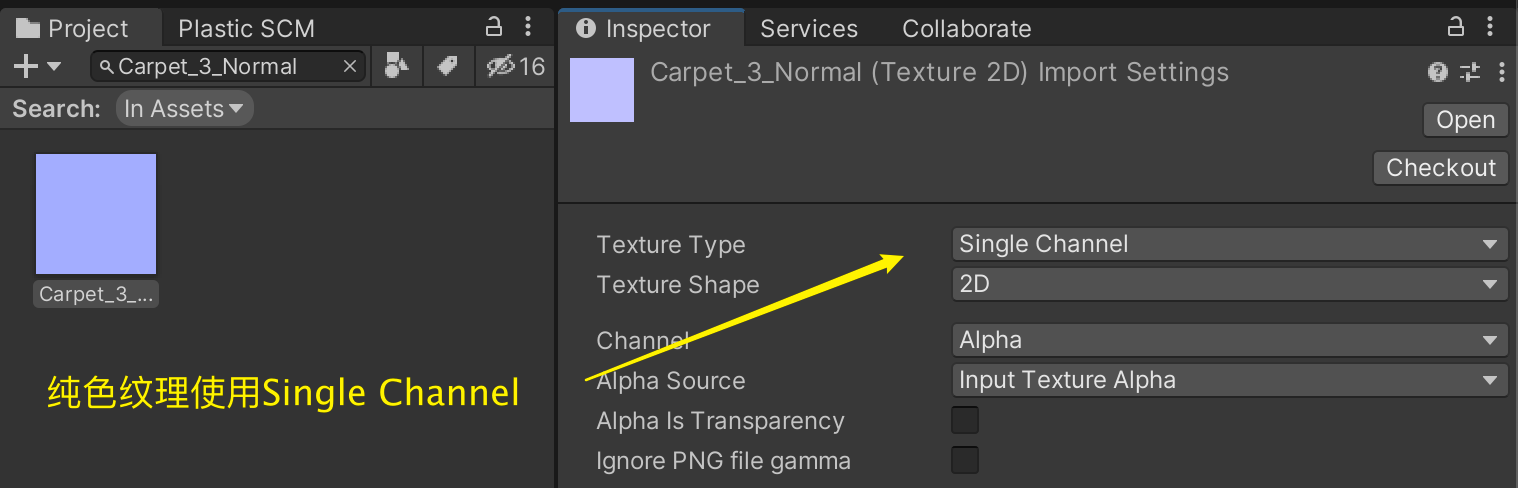The width and height of the screenshot is (1518, 488).
Task: Expand the Texture Type dropdown
Action: tap(1229, 244)
